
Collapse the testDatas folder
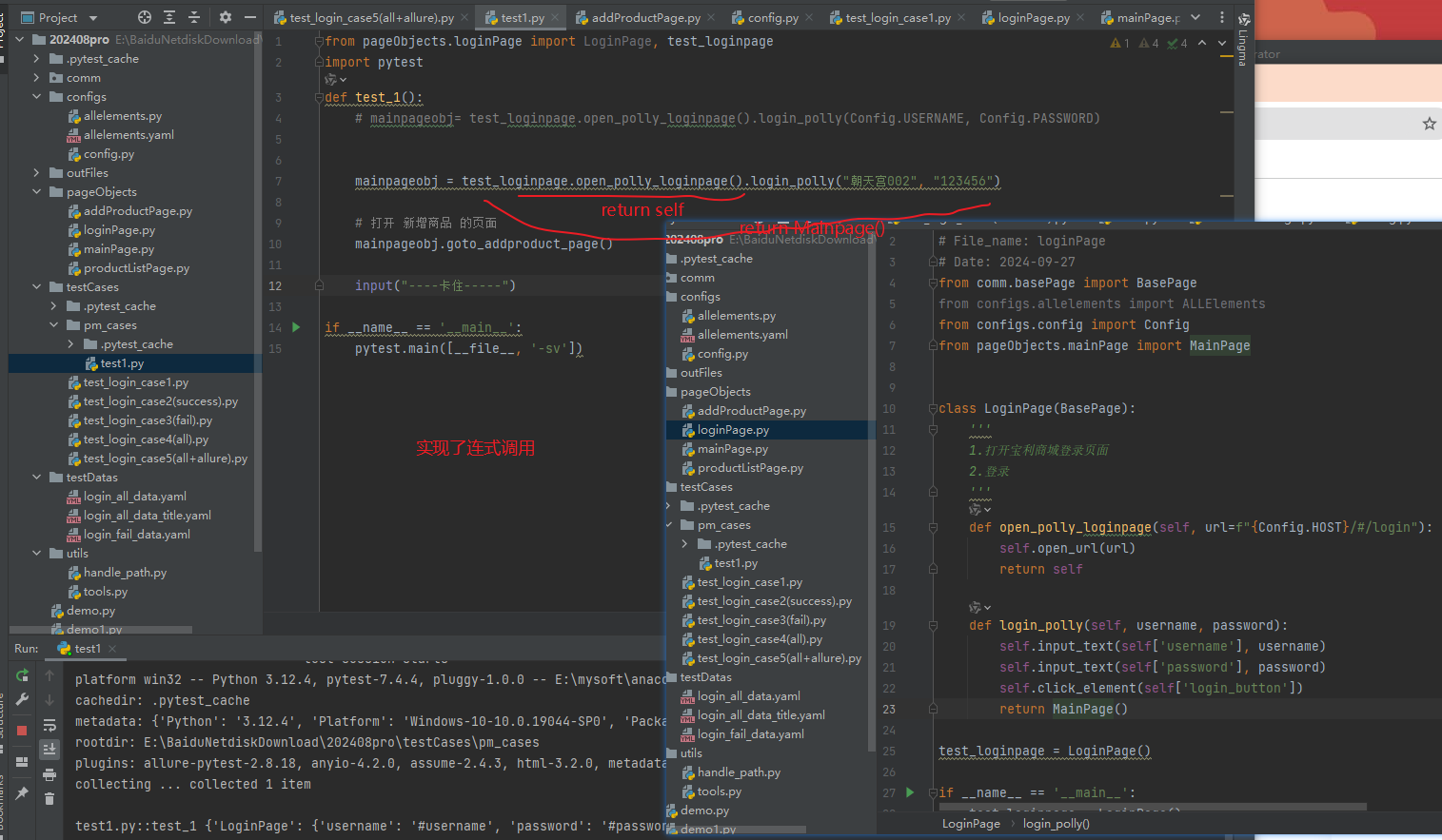(37, 478)
